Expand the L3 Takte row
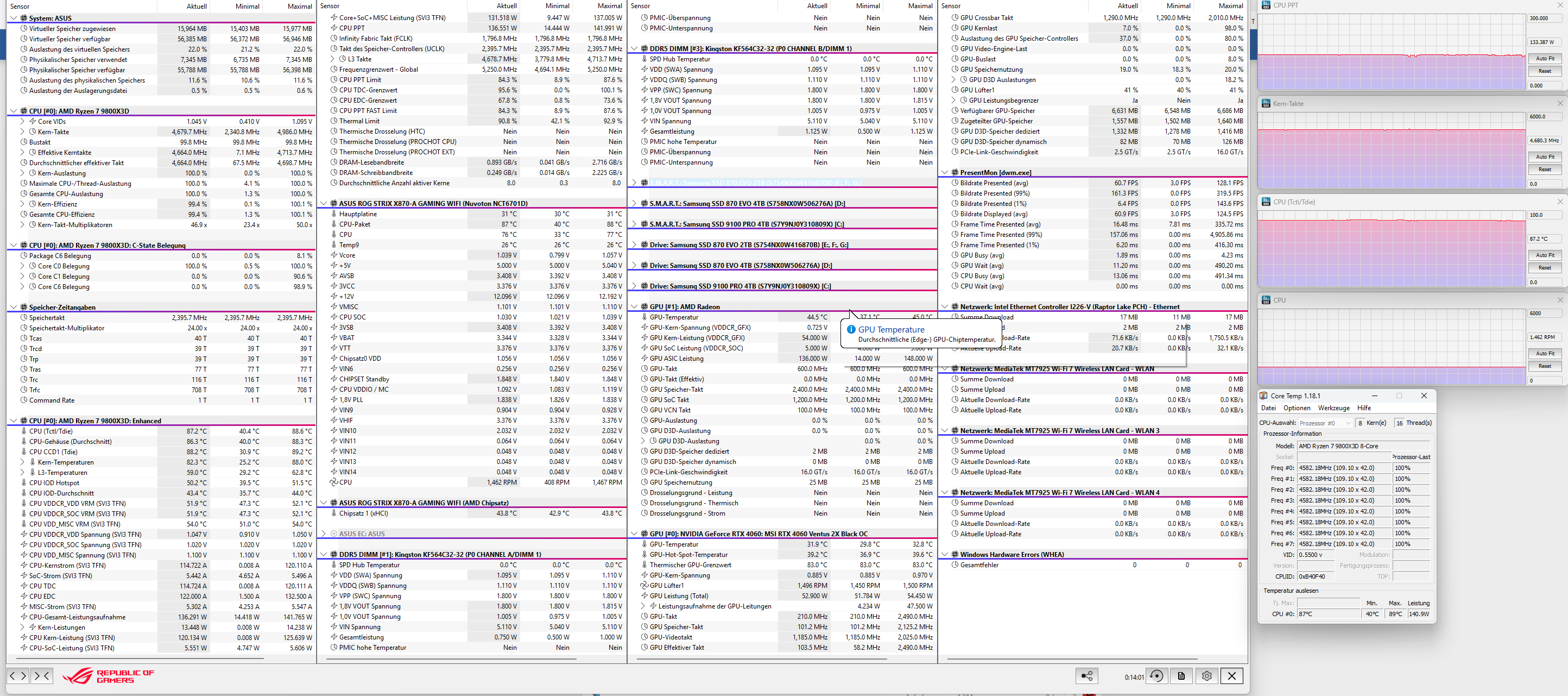This screenshot has width=1568, height=696. click(332, 59)
